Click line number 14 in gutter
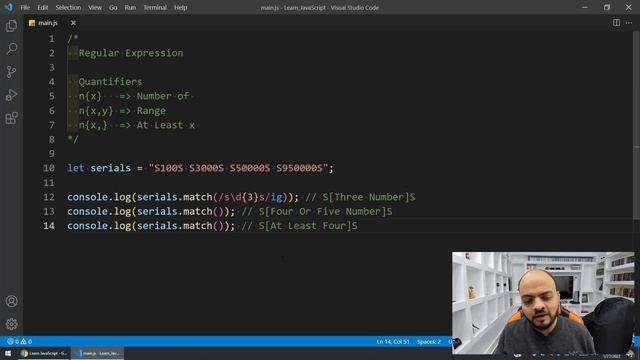This screenshot has height=360, width=640. pos(49,226)
